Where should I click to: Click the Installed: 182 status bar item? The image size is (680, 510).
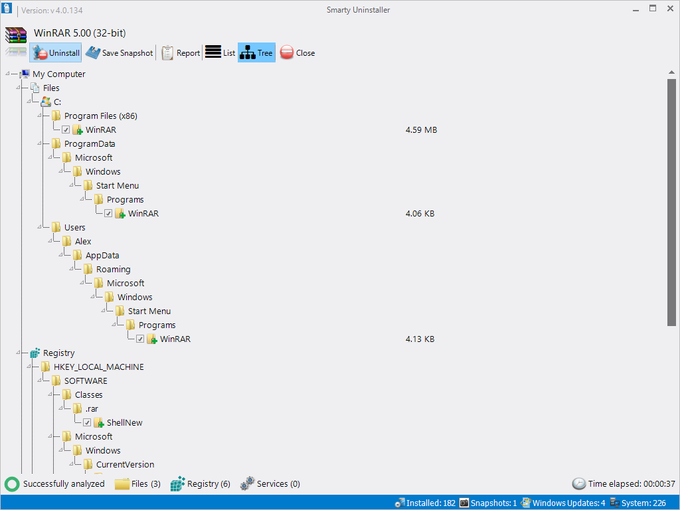(425, 503)
